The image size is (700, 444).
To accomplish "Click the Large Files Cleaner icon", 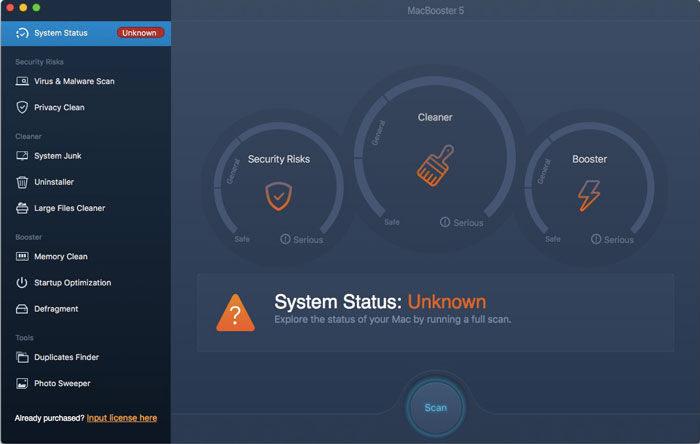I will pyautogui.click(x=22, y=208).
